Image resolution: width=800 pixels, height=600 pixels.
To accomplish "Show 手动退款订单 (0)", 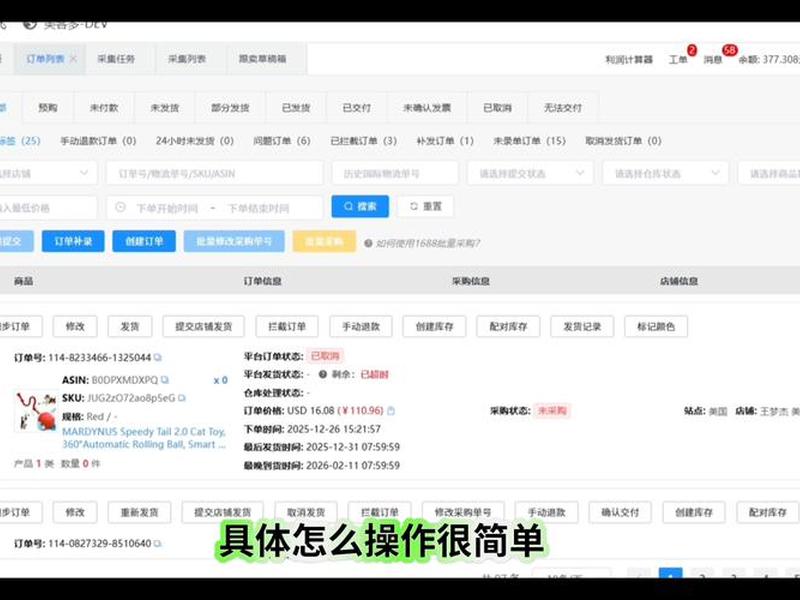I will pos(98,141).
